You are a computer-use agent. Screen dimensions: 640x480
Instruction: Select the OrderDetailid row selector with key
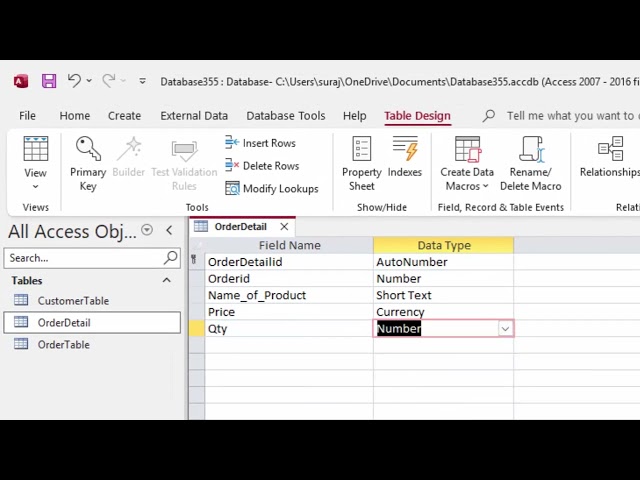[x=197, y=262]
